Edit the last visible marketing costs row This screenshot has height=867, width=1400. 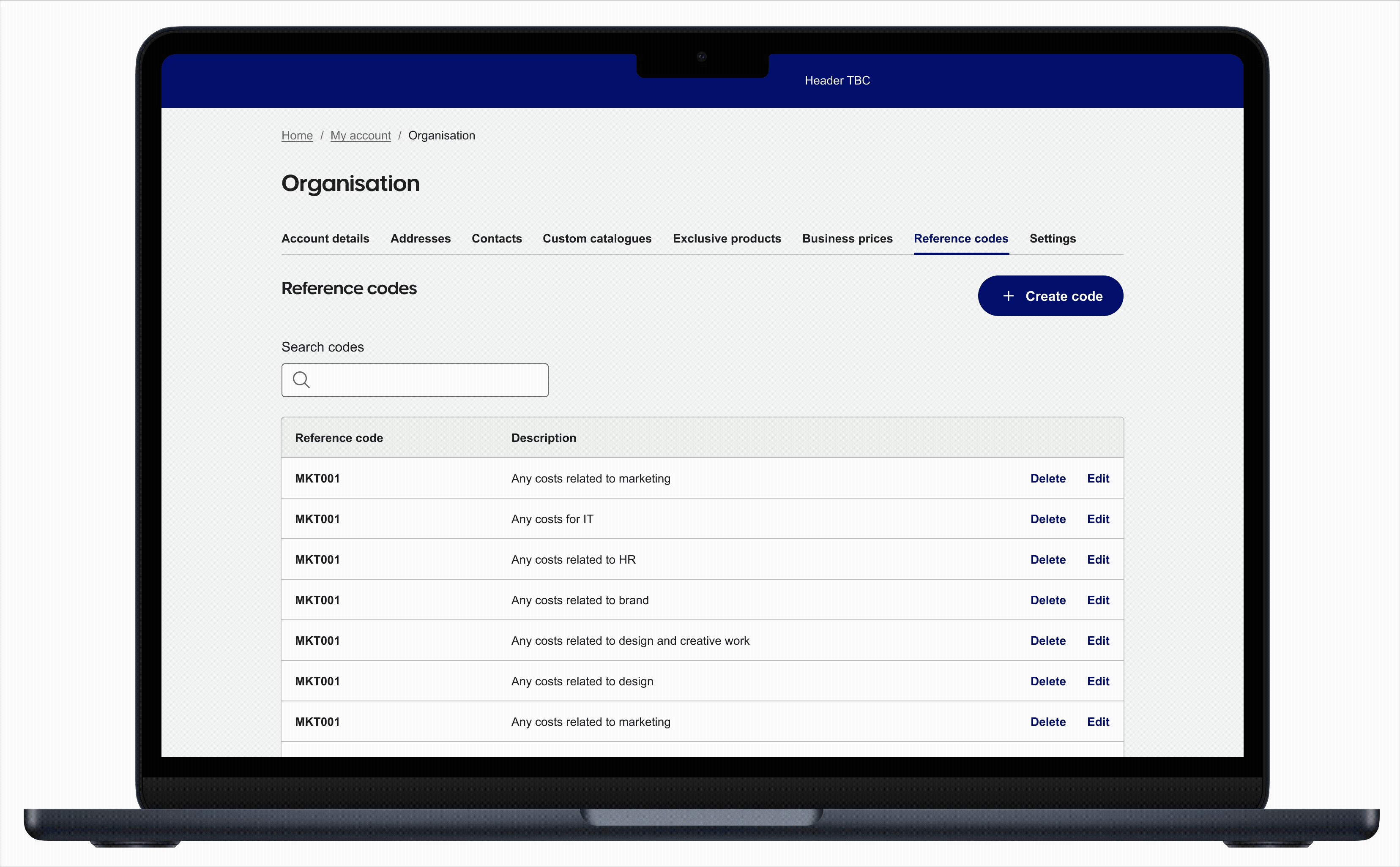[1098, 722]
